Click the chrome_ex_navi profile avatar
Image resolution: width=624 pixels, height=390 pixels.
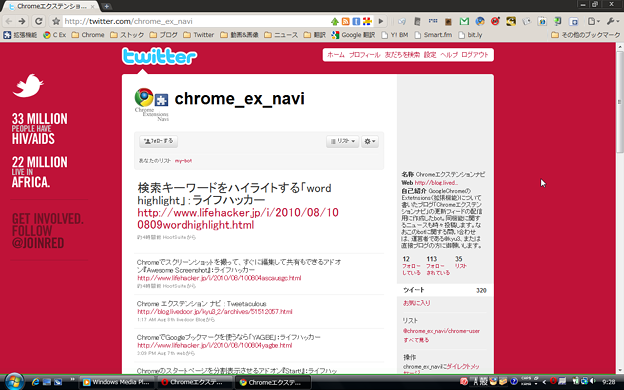(152, 104)
